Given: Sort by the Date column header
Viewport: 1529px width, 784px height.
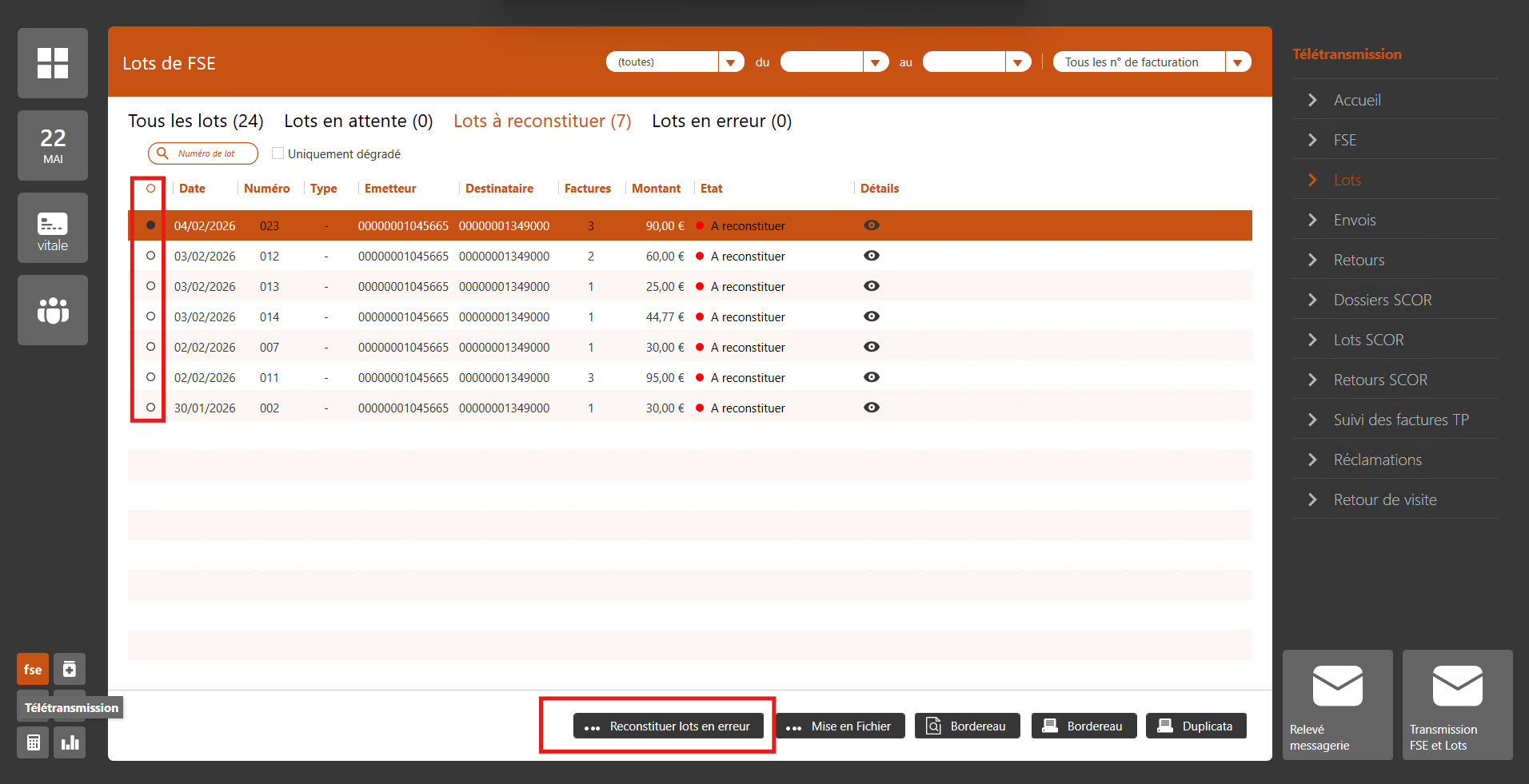Looking at the screenshot, I should (192, 189).
